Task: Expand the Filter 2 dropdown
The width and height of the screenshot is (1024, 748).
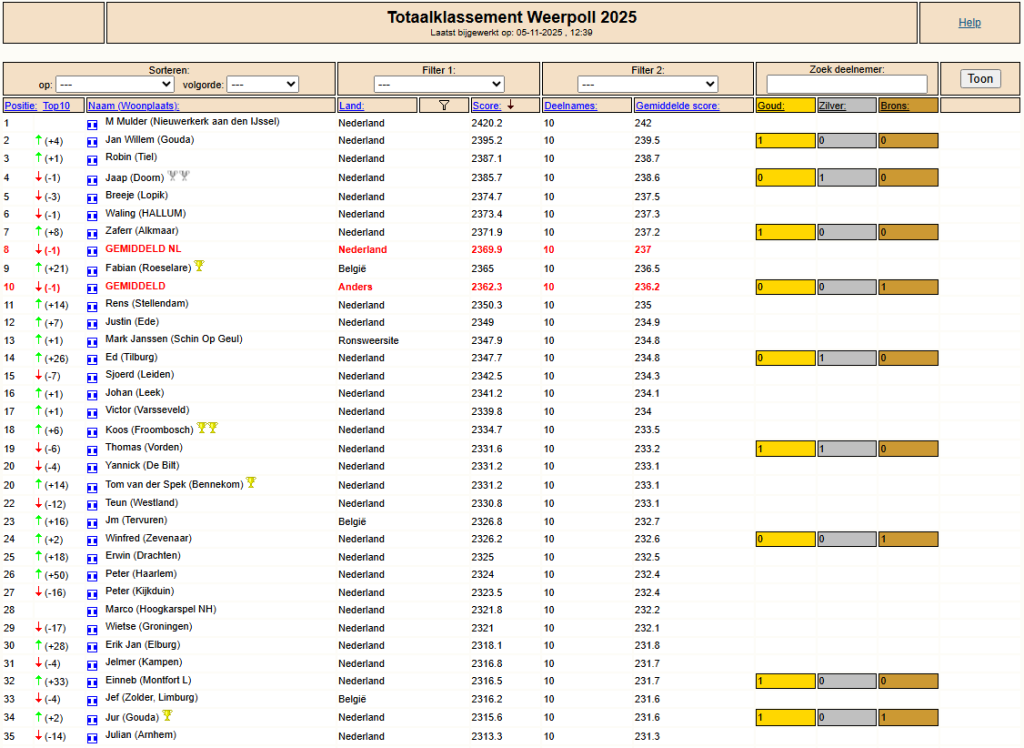Action: (647, 84)
